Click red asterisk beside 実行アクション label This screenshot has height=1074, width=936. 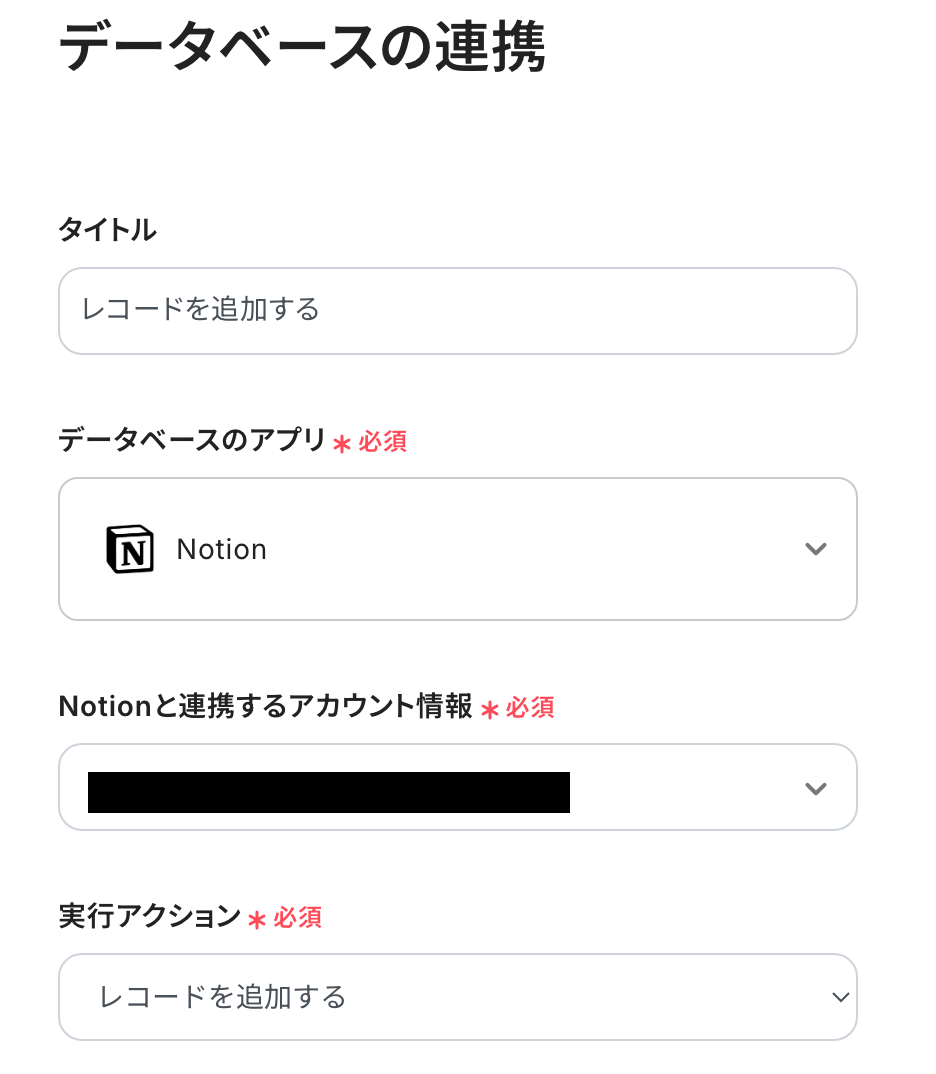pyautogui.click(x=257, y=920)
